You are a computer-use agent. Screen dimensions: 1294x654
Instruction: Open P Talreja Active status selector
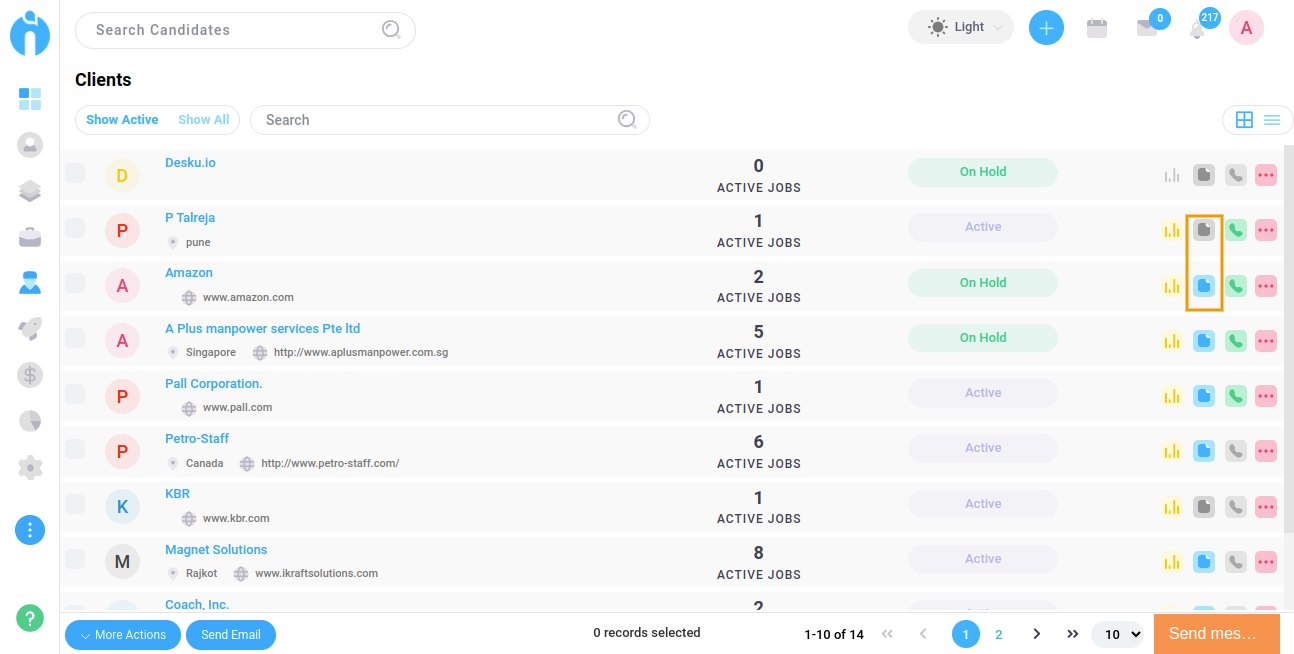pyautogui.click(x=982, y=227)
